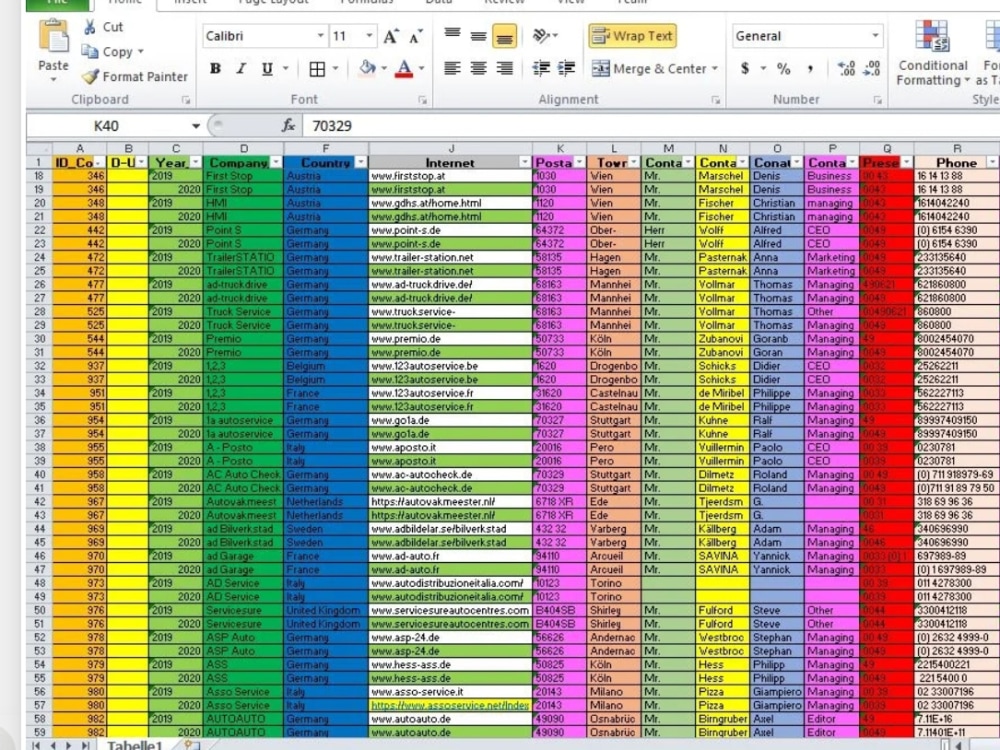1000x750 pixels.
Task: Click the Name Box showing K40
Action: (106, 126)
